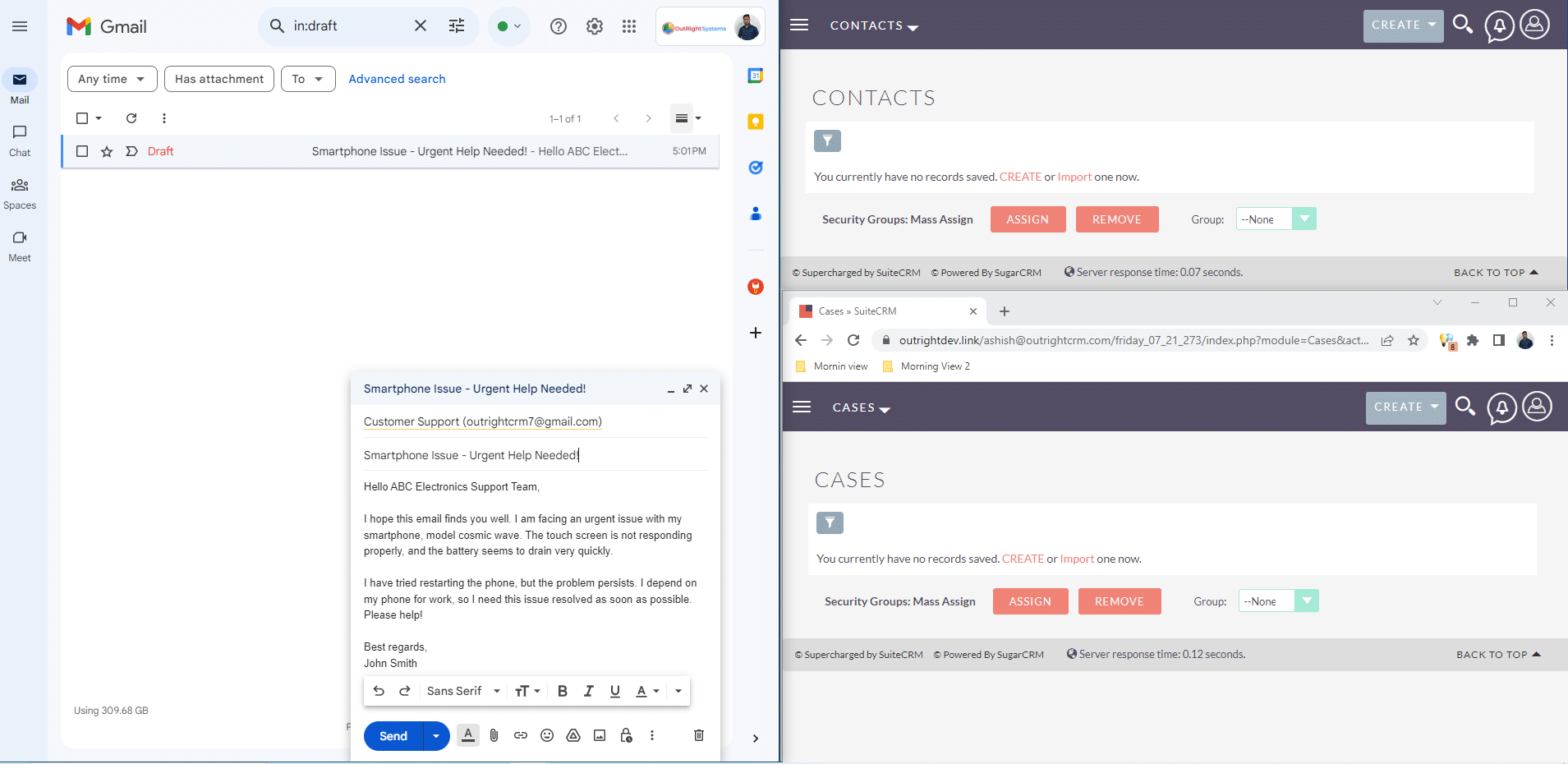Open Group dropdown in Contacts window

click(x=1276, y=219)
